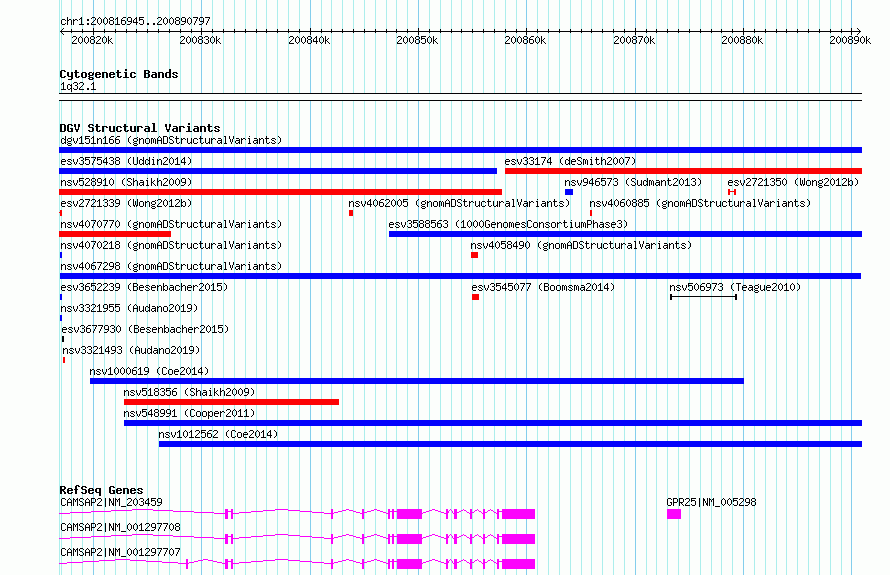Image resolution: width=890 pixels, height=575 pixels.
Task: Click the nsv3321493 (Audano2019) label
Action: 131,350
